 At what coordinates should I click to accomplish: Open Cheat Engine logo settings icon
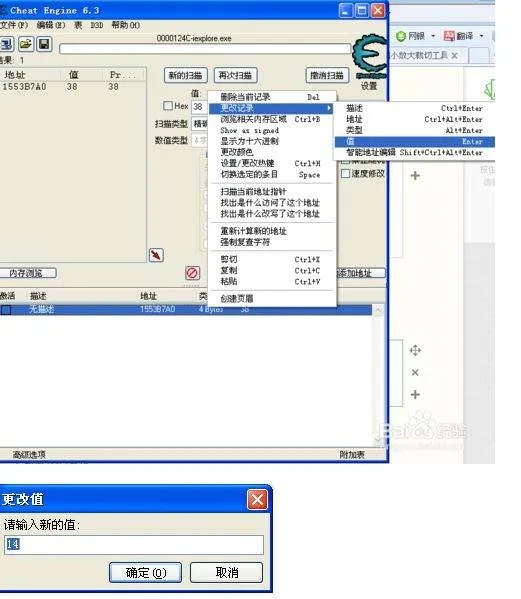[369, 57]
